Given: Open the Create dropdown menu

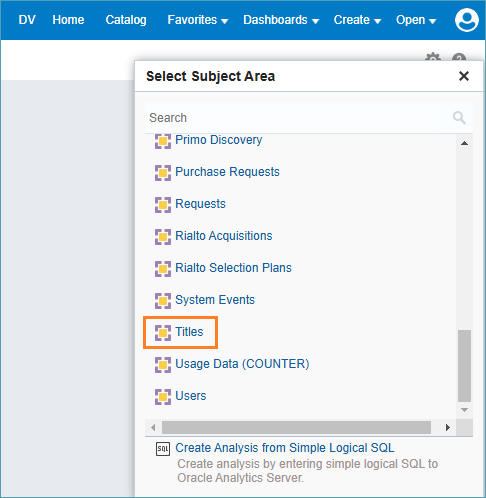Looking at the screenshot, I should (357, 20).
